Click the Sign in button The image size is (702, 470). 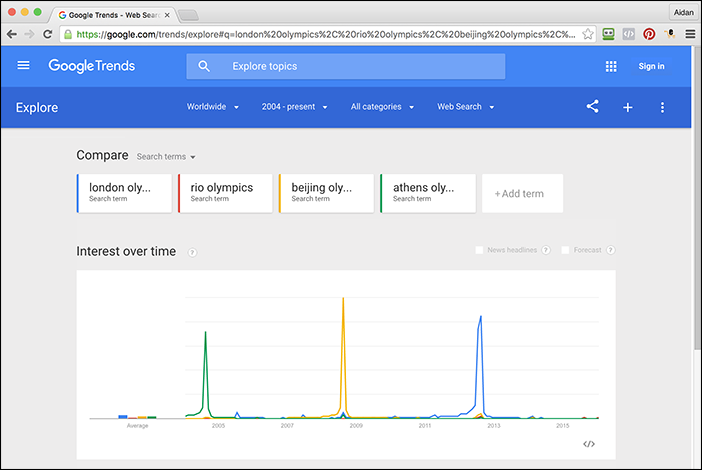(651, 66)
